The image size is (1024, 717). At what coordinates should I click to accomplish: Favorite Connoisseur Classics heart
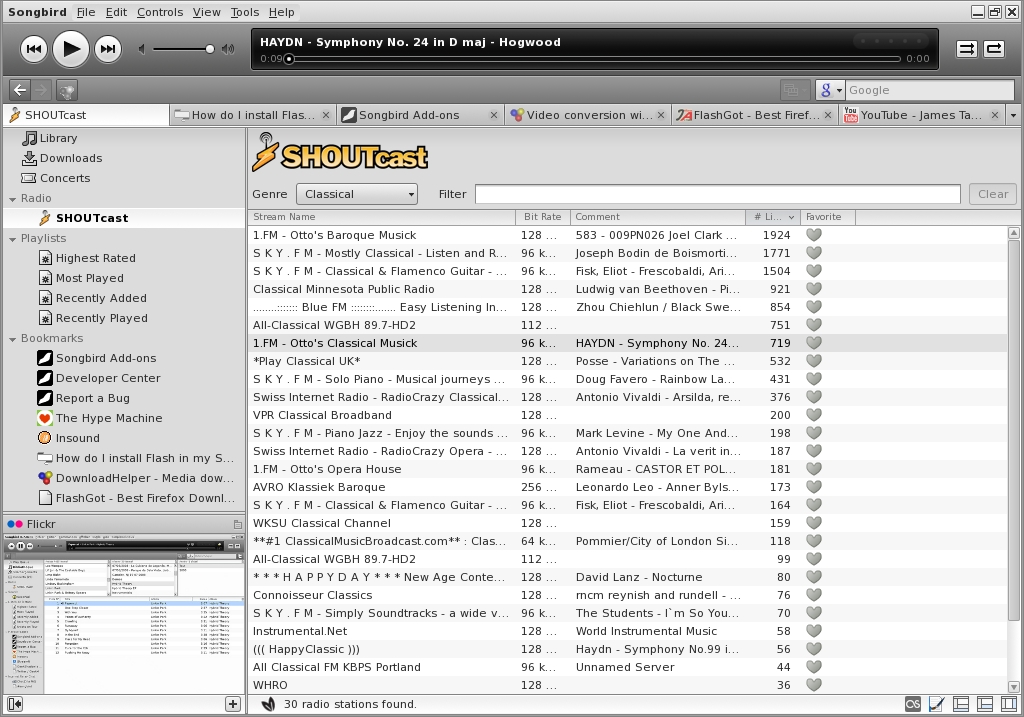click(x=814, y=595)
